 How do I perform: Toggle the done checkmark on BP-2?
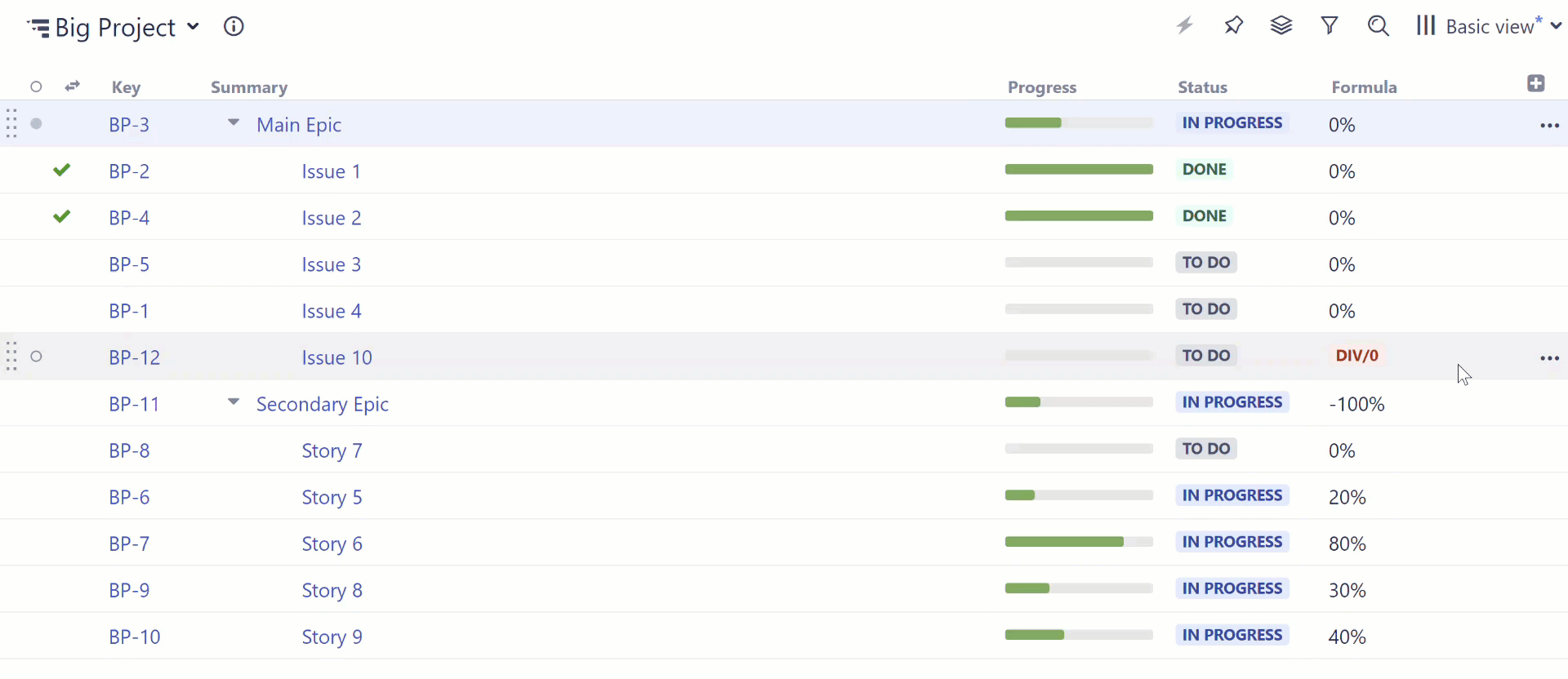(x=61, y=170)
